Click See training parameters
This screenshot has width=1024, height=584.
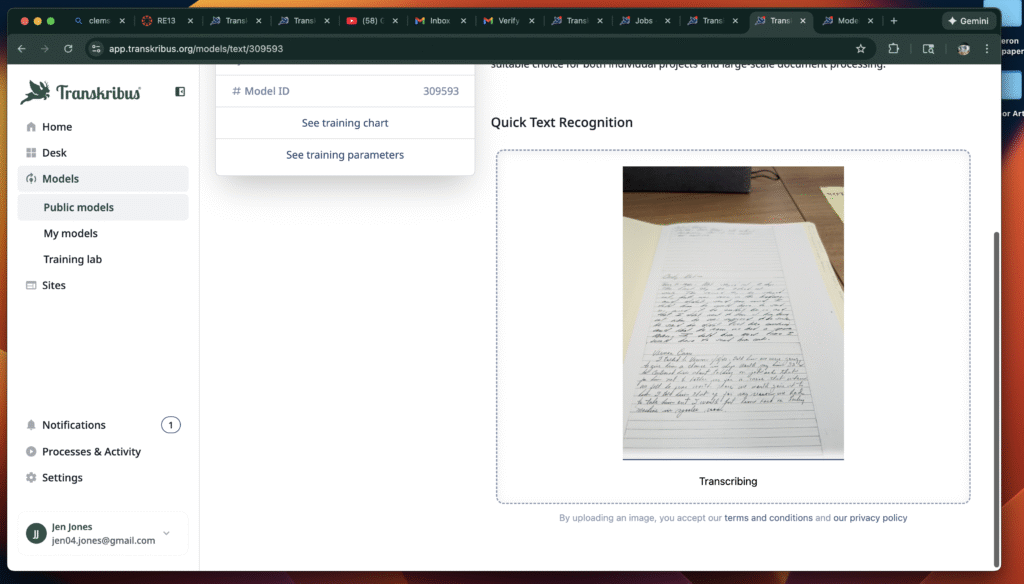point(345,155)
